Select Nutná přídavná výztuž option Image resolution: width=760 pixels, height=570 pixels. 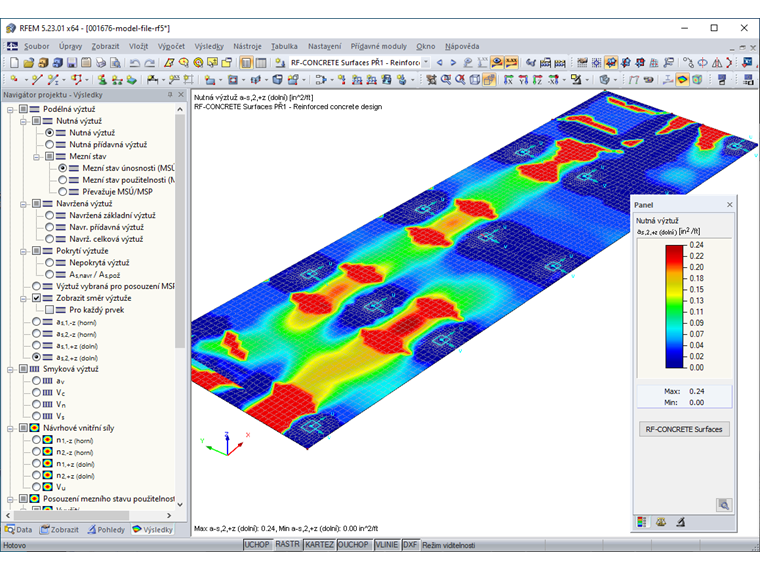49,144
